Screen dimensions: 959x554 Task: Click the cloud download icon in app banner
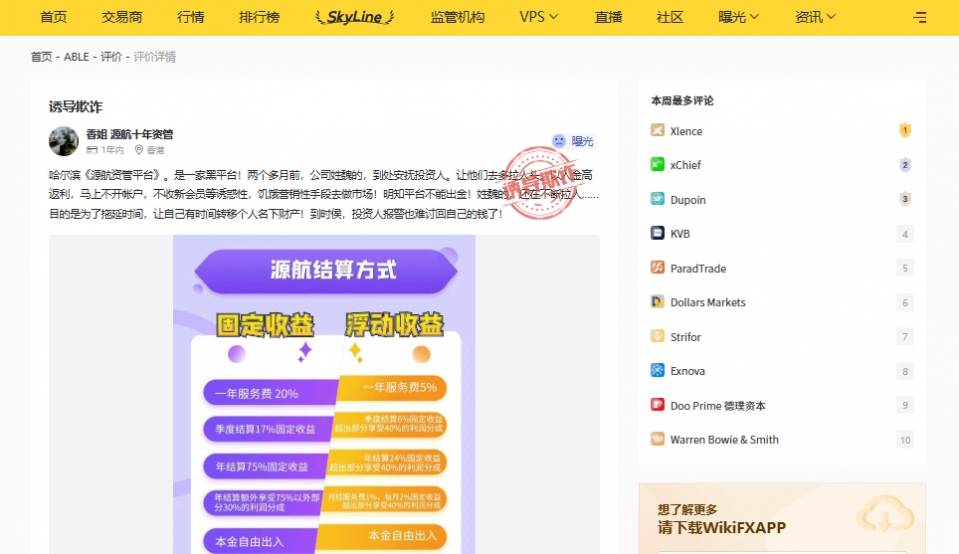(885, 515)
